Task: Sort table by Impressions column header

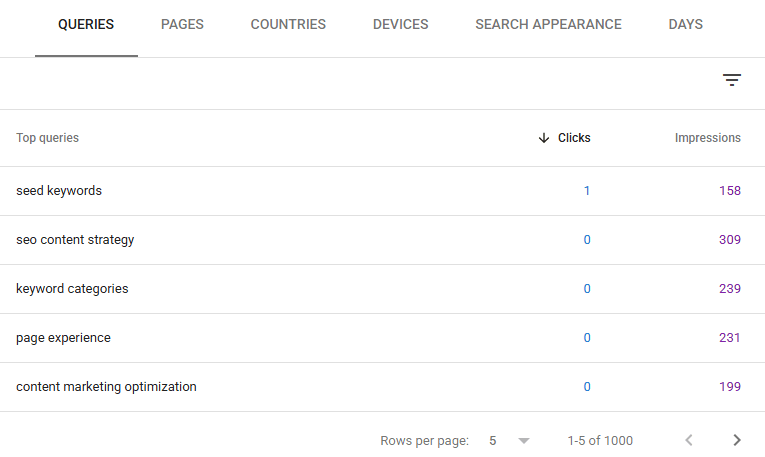Action: 707,138
